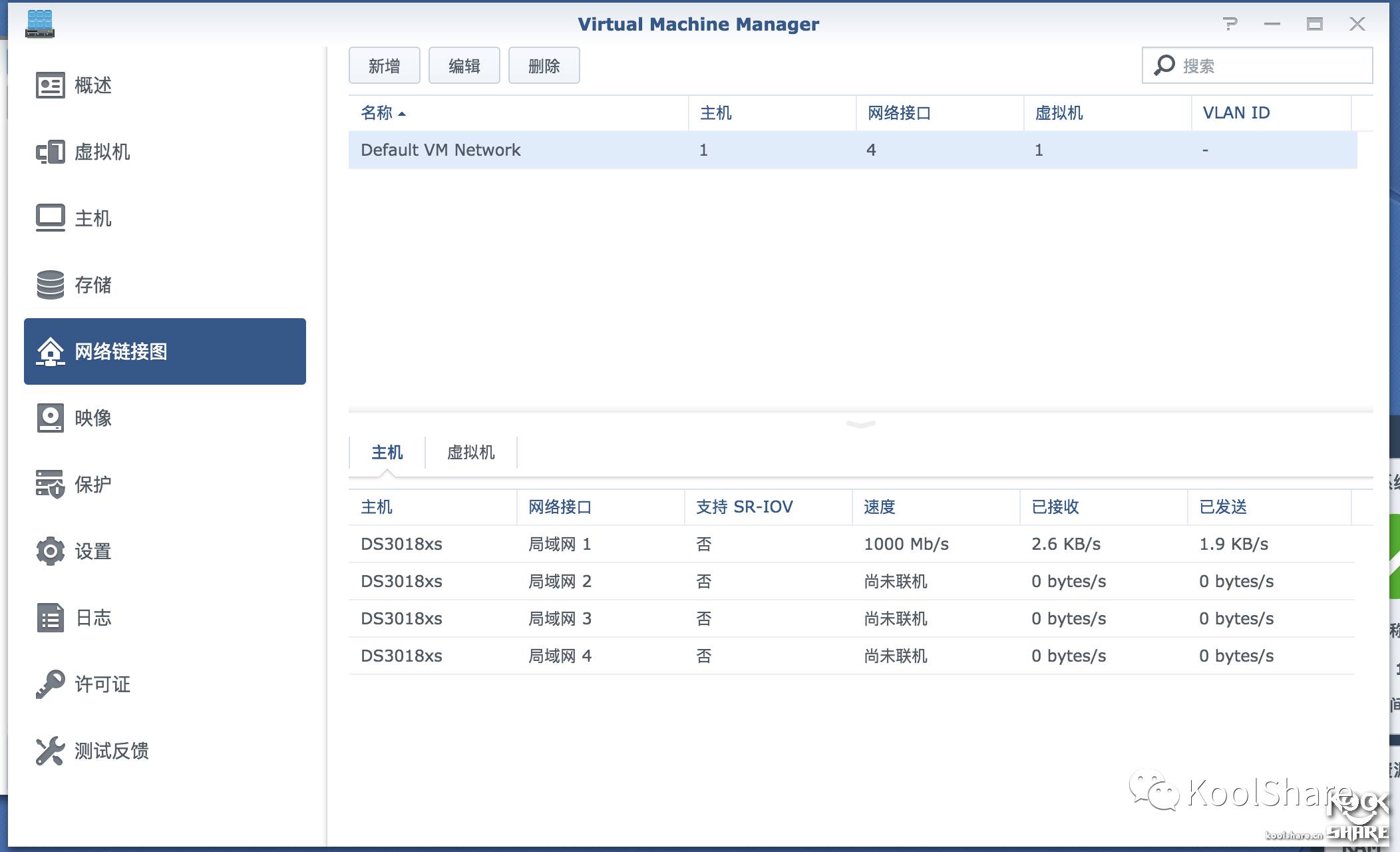Open the 主机 host monitor icon
The image size is (1400, 852).
tap(50, 218)
